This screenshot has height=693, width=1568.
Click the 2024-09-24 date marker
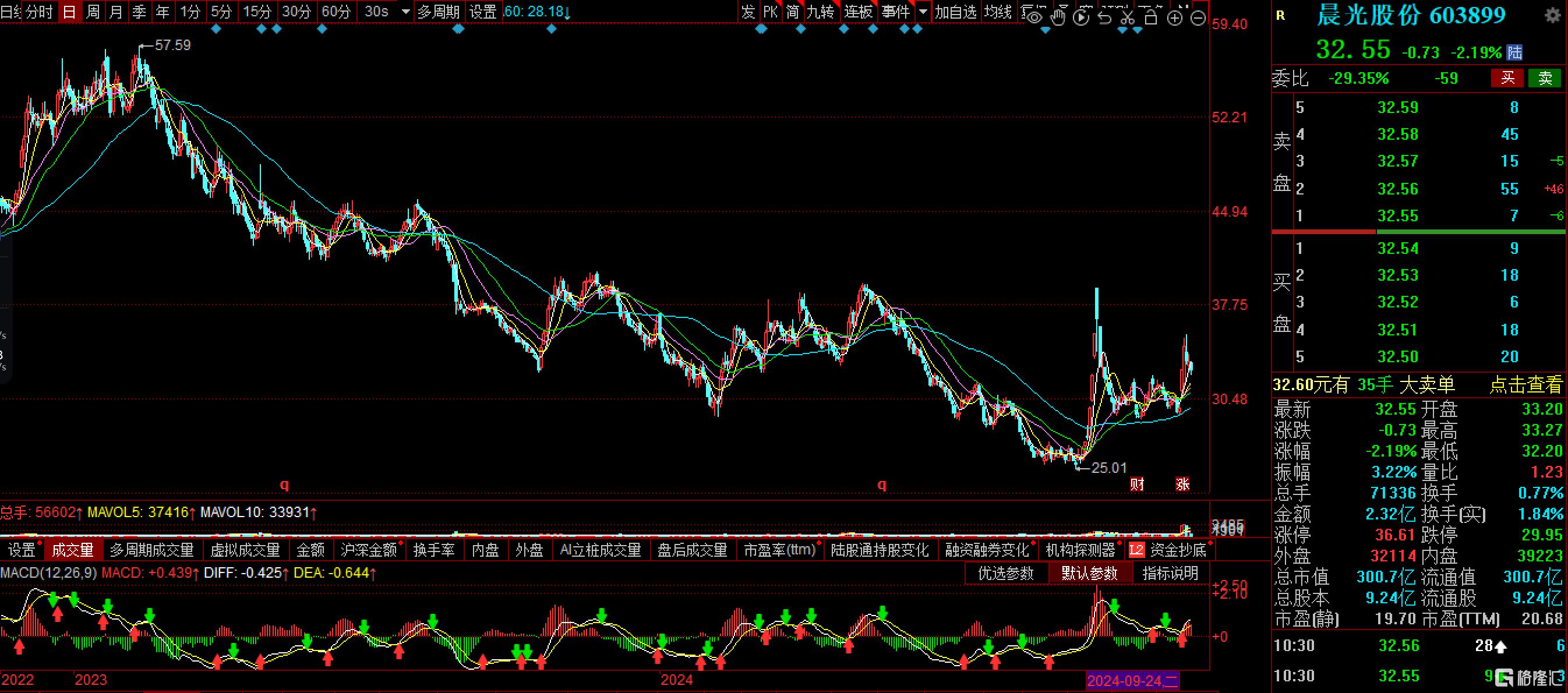click(1133, 680)
